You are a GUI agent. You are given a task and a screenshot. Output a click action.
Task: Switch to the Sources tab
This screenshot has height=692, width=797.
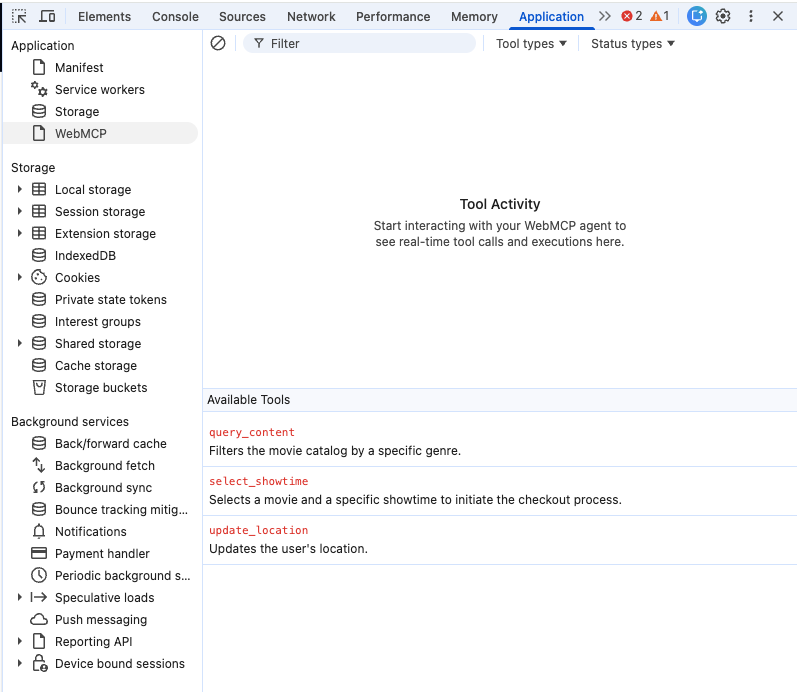(242, 17)
